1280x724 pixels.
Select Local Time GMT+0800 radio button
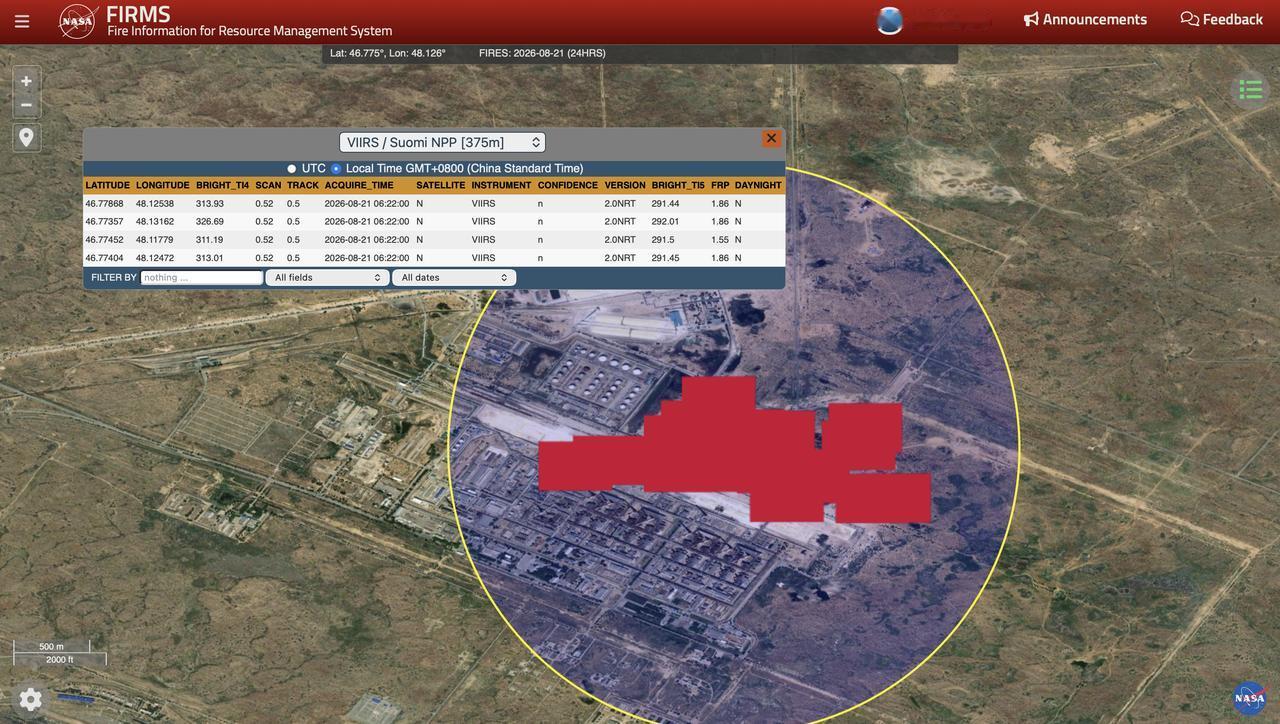click(336, 169)
